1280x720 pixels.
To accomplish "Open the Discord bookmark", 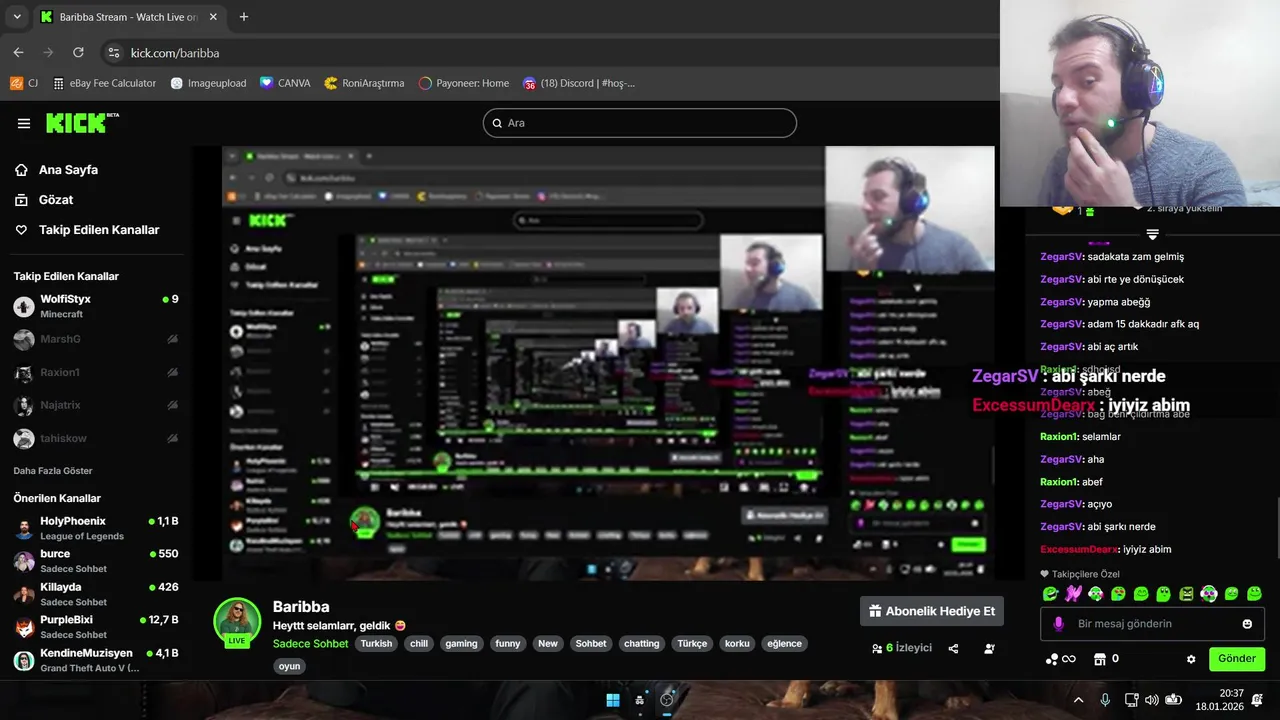I will [x=579, y=83].
